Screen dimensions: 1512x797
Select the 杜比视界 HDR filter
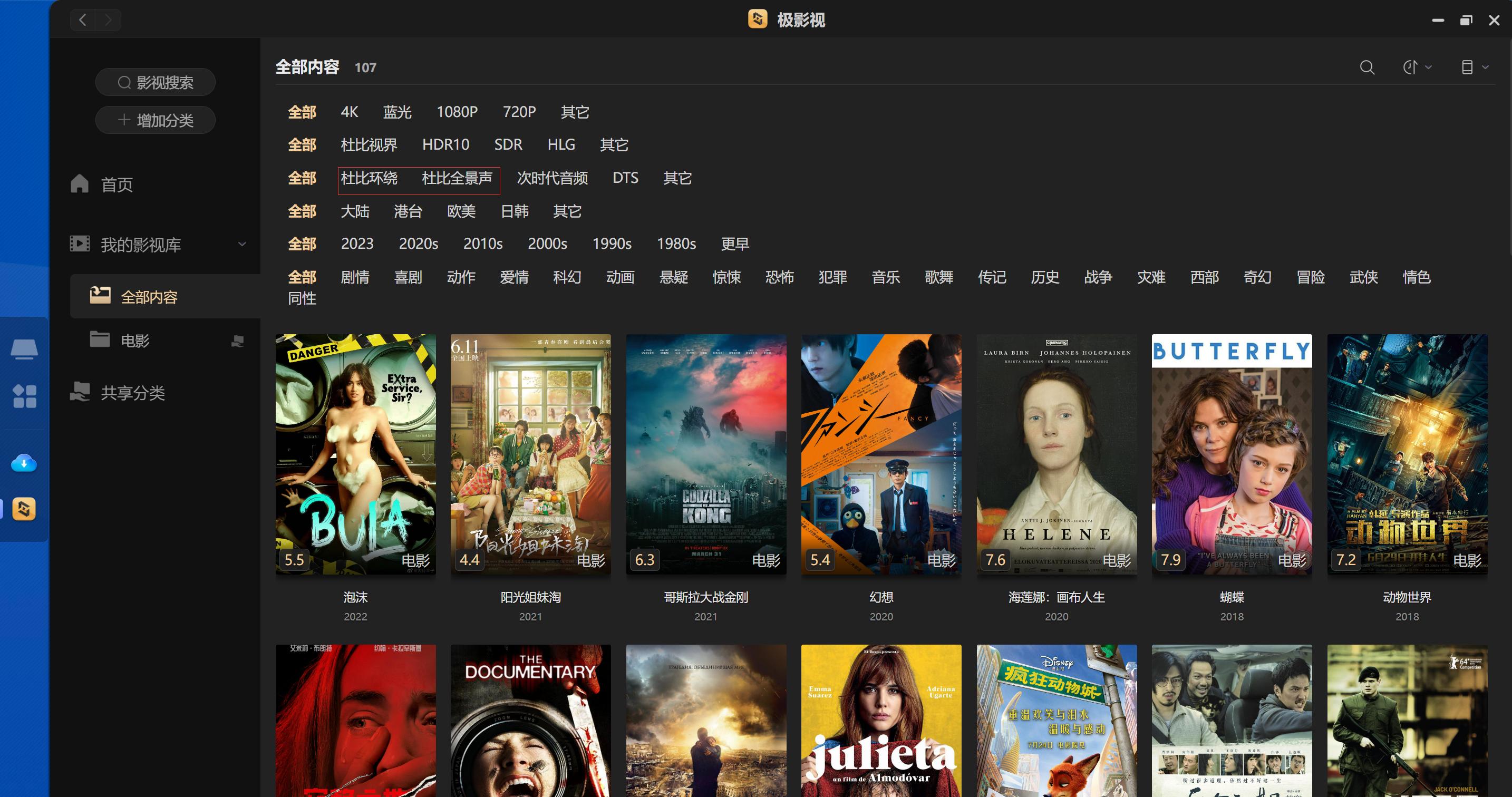[369, 145]
